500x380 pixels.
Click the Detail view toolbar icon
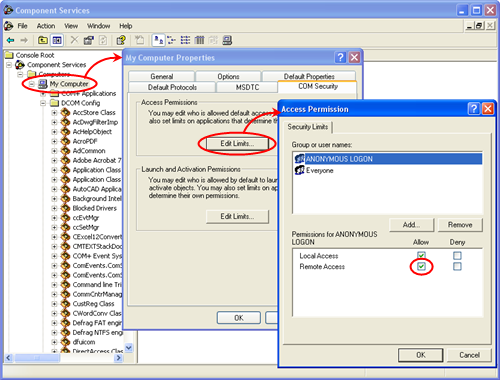pyautogui.click(x=199, y=40)
